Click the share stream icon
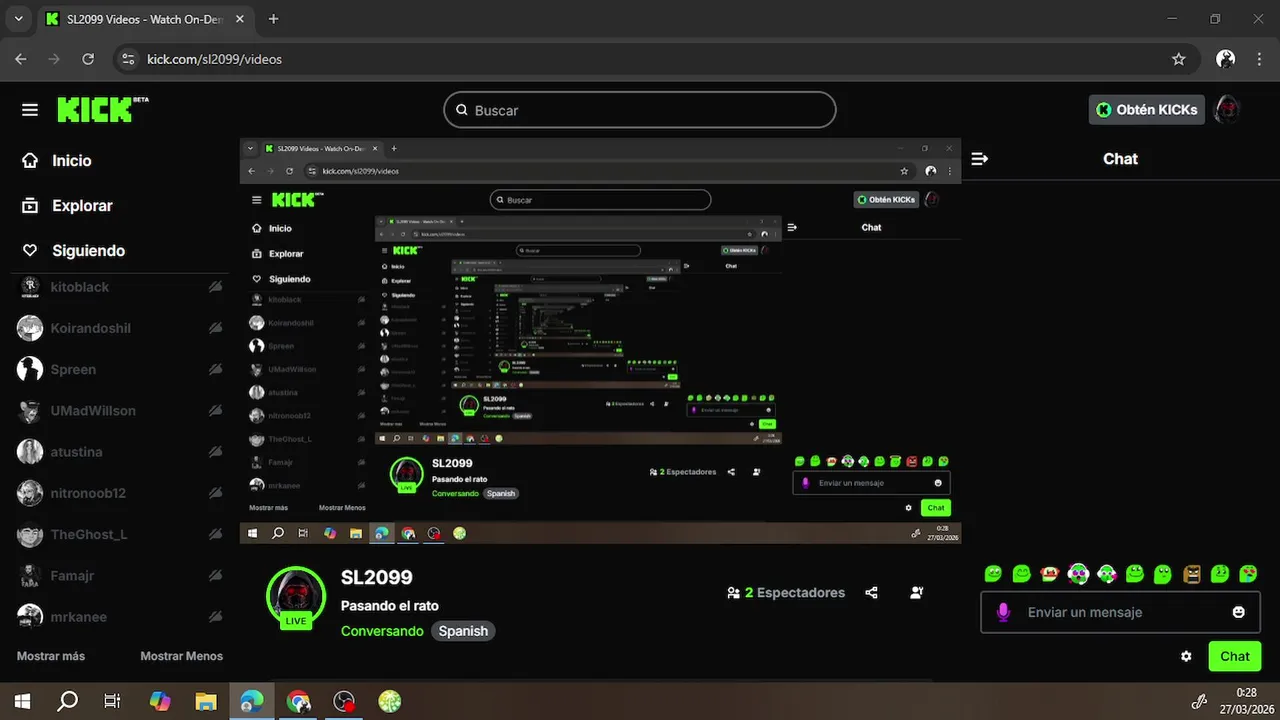The width and height of the screenshot is (1280, 720). pos(871,592)
